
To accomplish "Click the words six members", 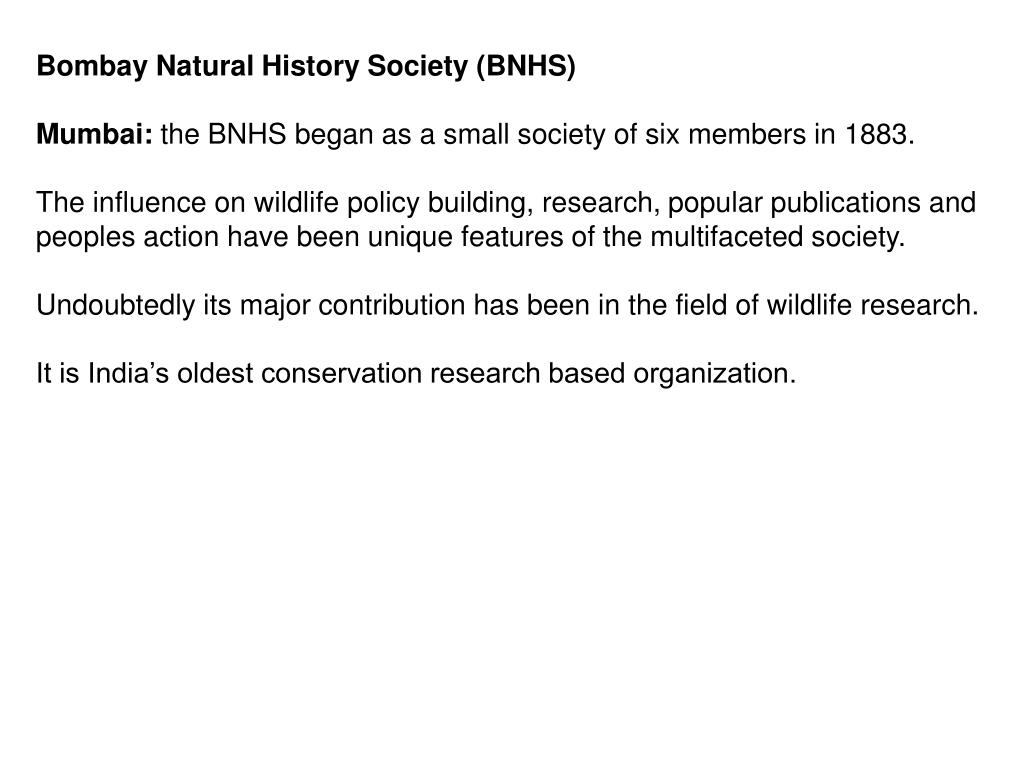I will [726, 134].
